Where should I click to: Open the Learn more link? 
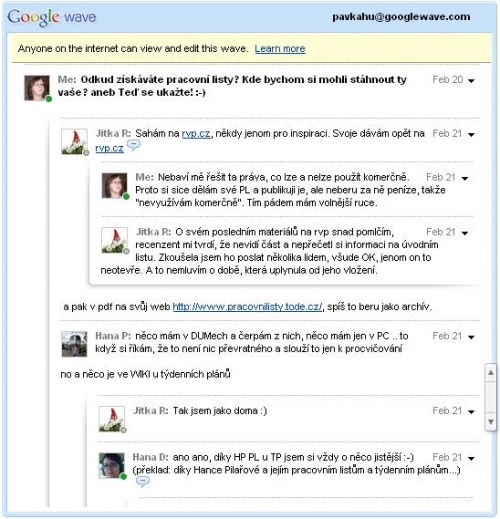(280, 49)
